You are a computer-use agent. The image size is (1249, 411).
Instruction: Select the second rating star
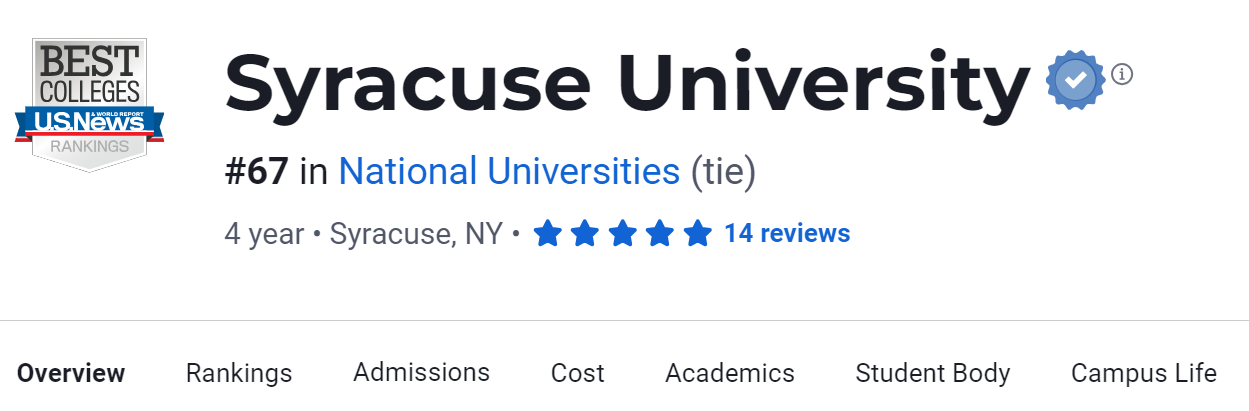pyautogui.click(x=584, y=234)
